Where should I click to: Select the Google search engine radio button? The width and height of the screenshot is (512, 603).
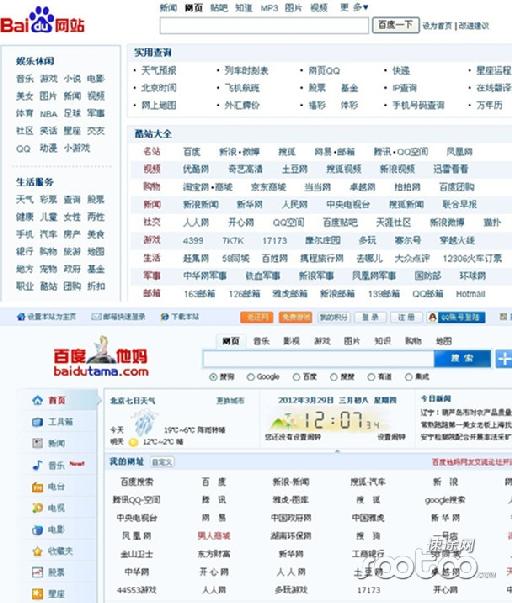[250, 377]
